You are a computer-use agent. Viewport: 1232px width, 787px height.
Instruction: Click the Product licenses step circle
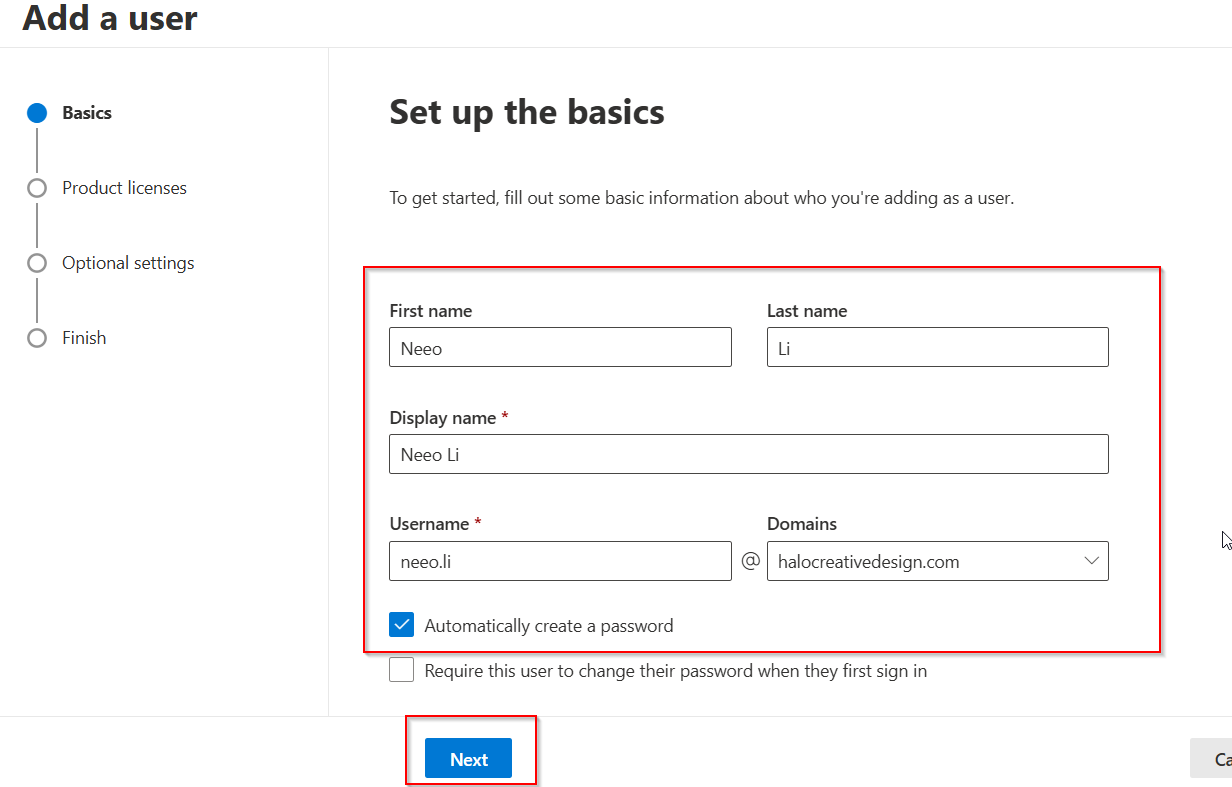pyautogui.click(x=37, y=188)
